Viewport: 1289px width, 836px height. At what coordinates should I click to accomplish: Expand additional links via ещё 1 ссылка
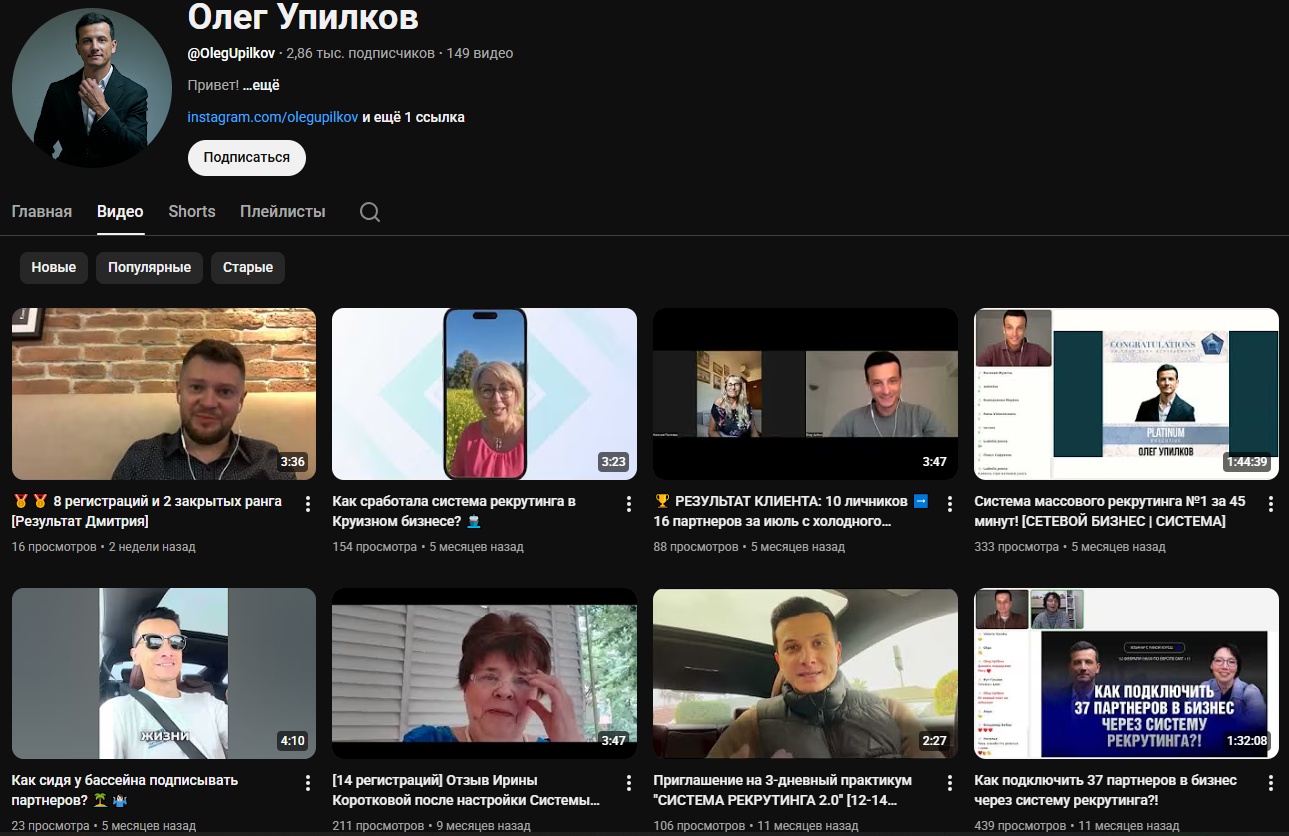(413, 117)
